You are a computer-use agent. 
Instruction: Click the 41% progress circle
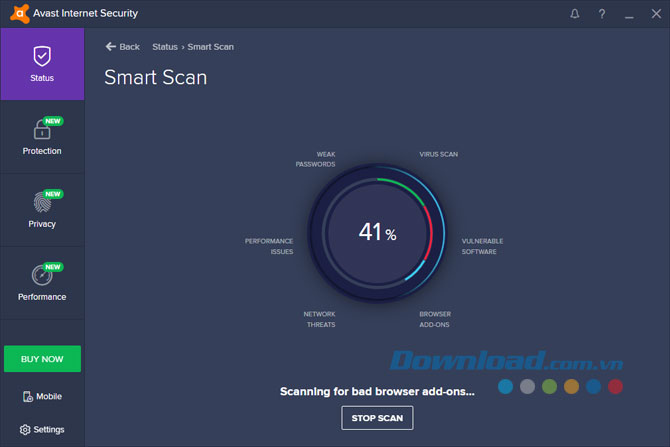tap(377, 233)
